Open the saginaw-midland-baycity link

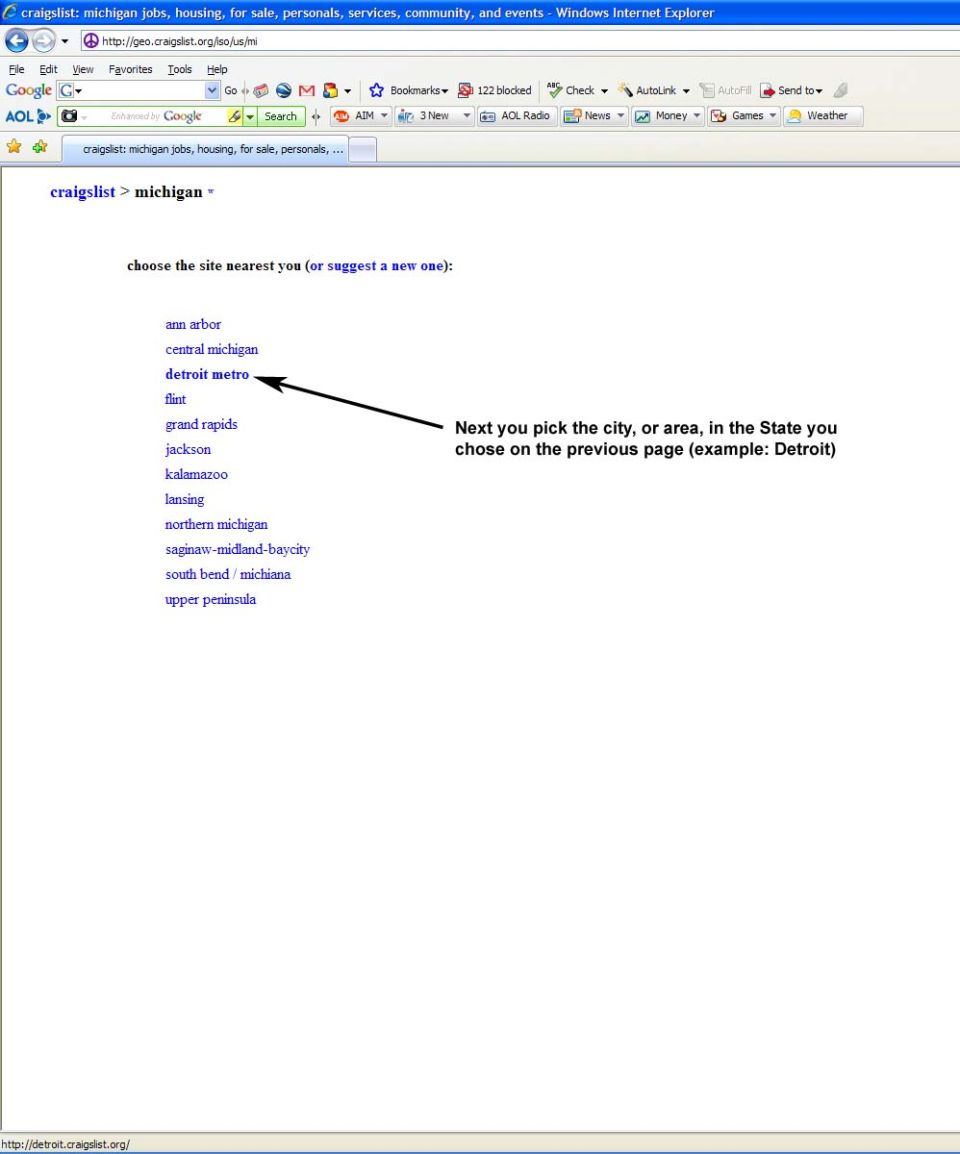[x=237, y=550]
